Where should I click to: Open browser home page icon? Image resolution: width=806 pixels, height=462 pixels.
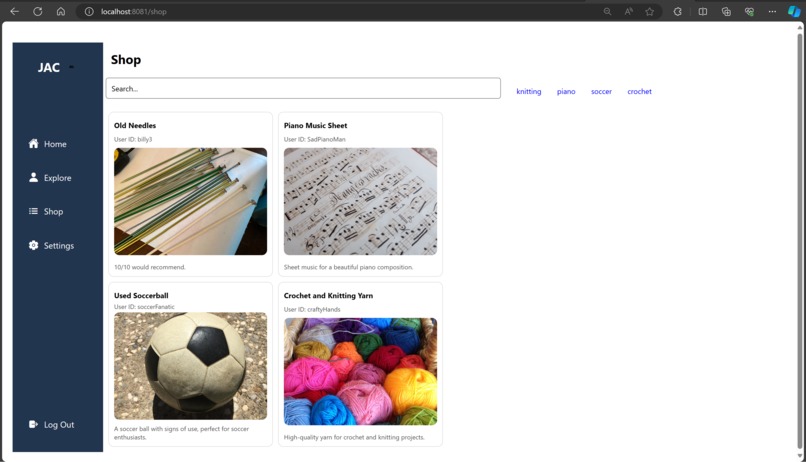(x=61, y=11)
